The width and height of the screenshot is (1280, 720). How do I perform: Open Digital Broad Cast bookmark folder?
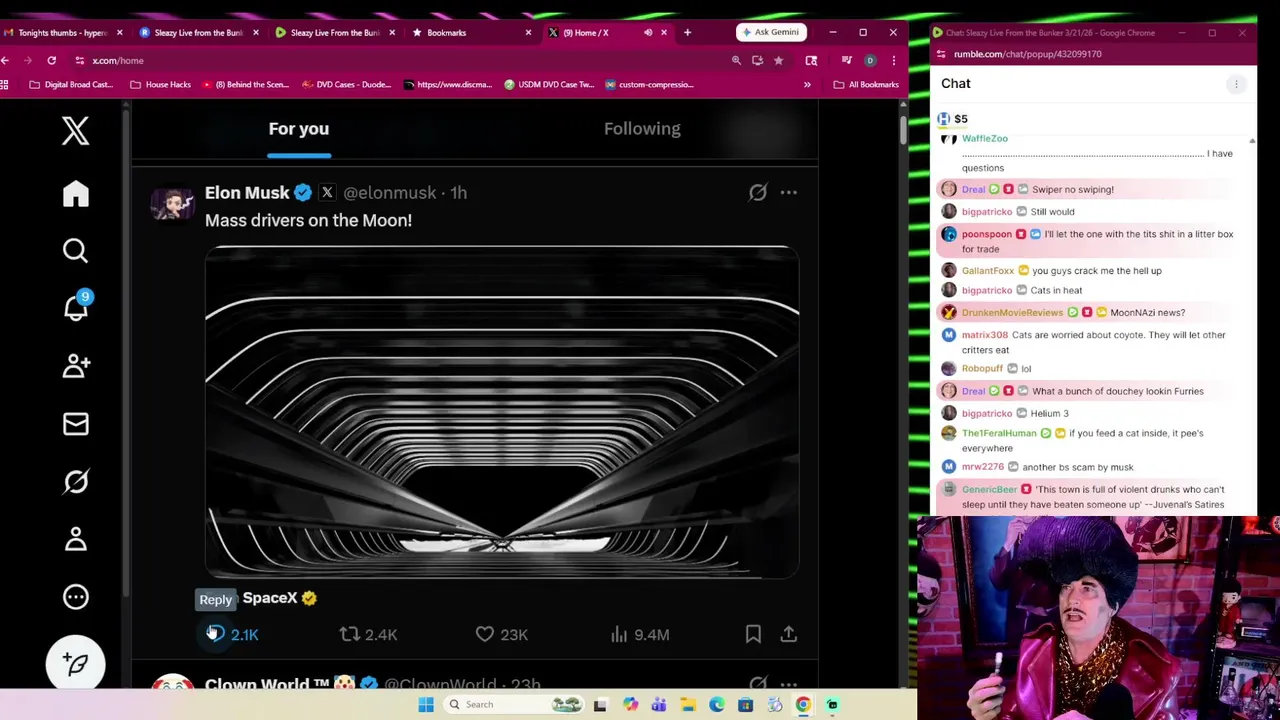[71, 84]
